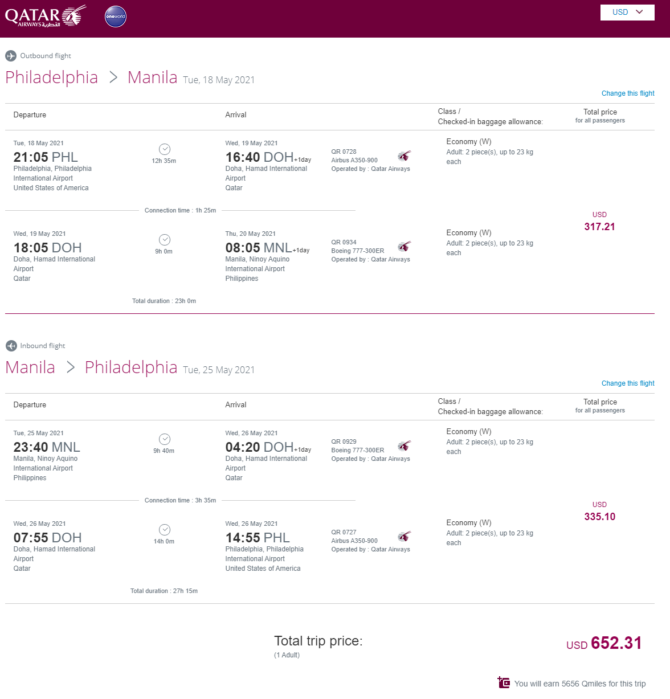Viewport: 670px width, 699px height.
Task: Click the Qmiles earning icon
Action: [x=504, y=683]
